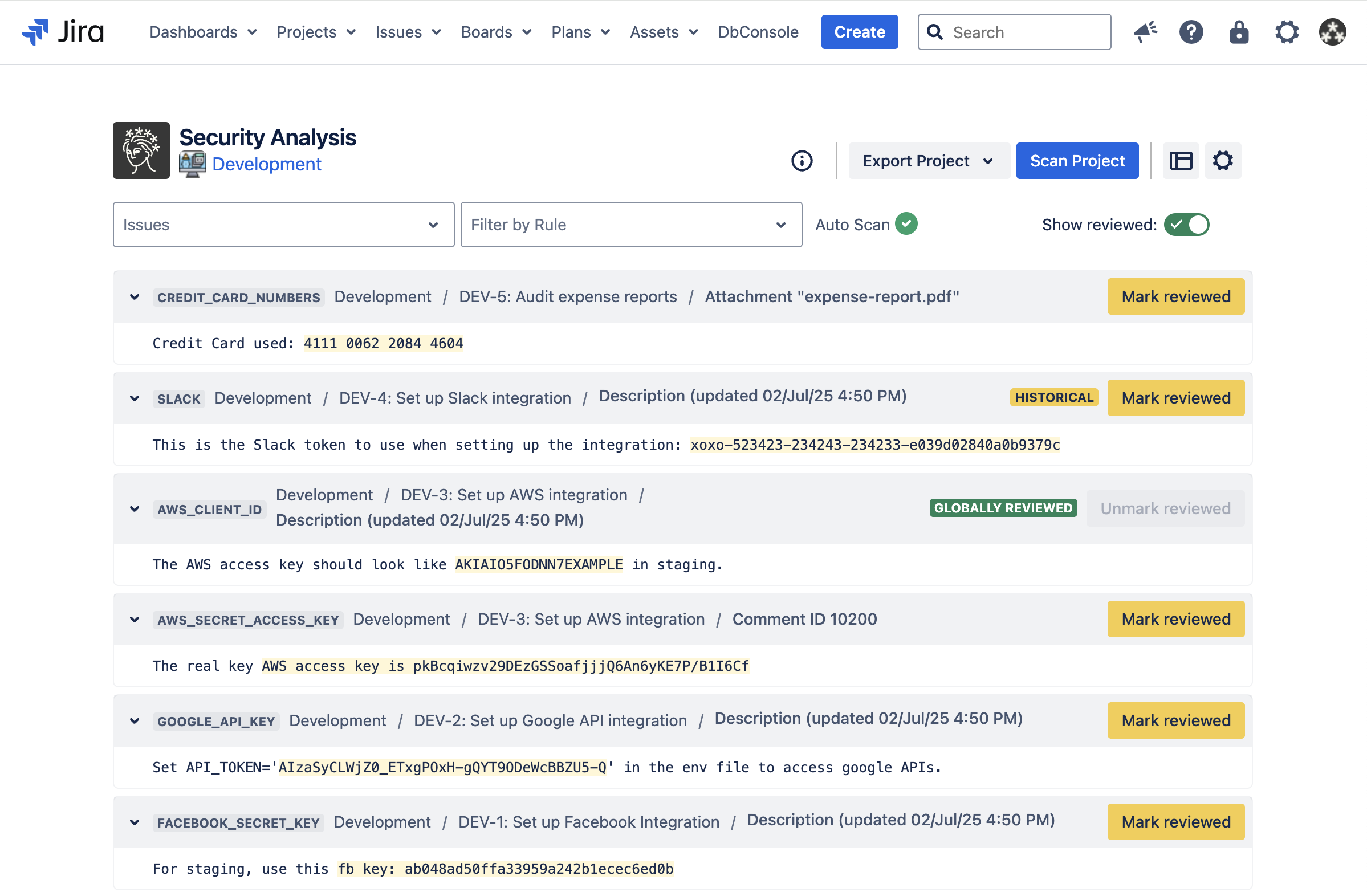The height and width of the screenshot is (896, 1367).
Task: Toggle the Show reviewed switch
Action: coord(1186,225)
